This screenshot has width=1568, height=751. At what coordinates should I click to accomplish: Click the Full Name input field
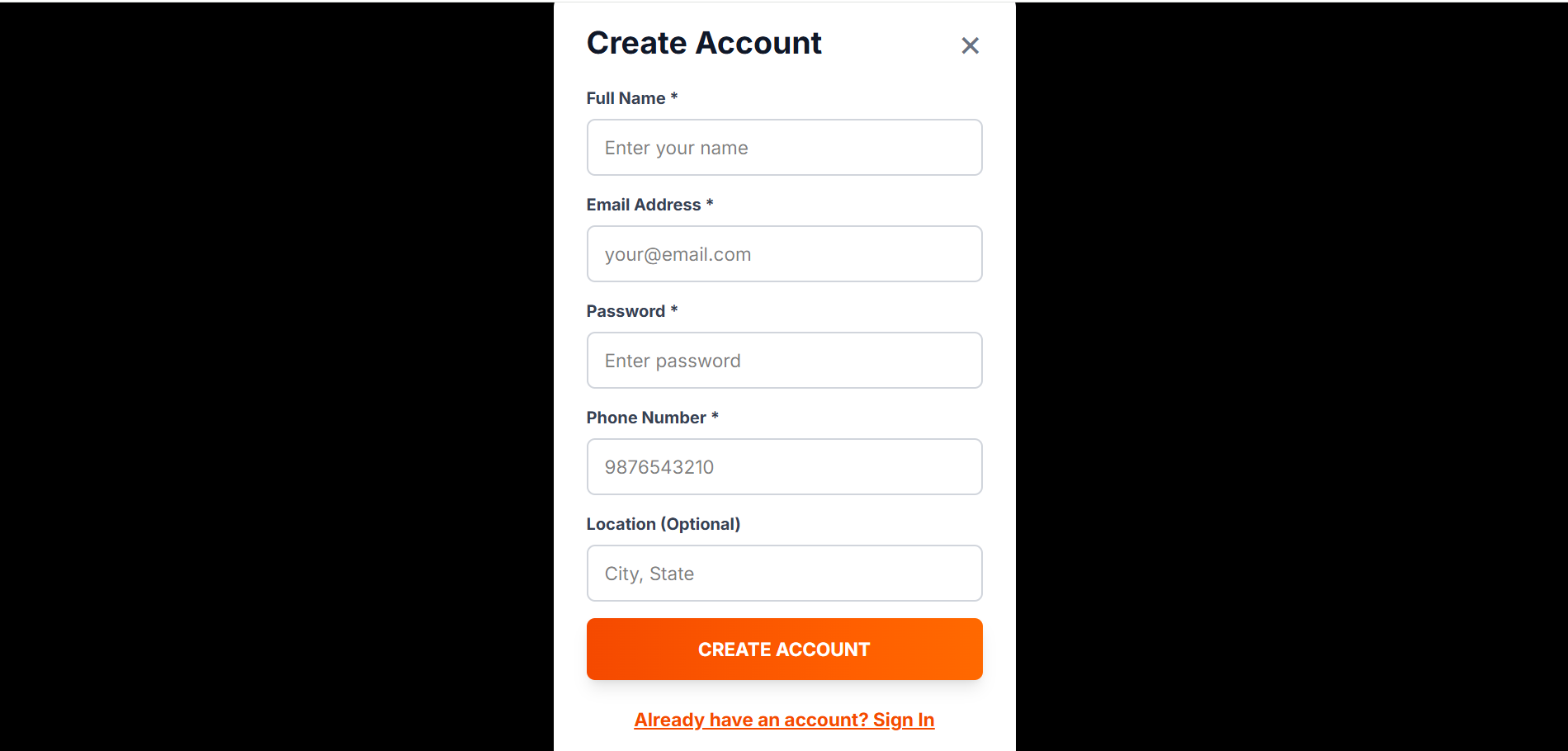[x=784, y=148]
